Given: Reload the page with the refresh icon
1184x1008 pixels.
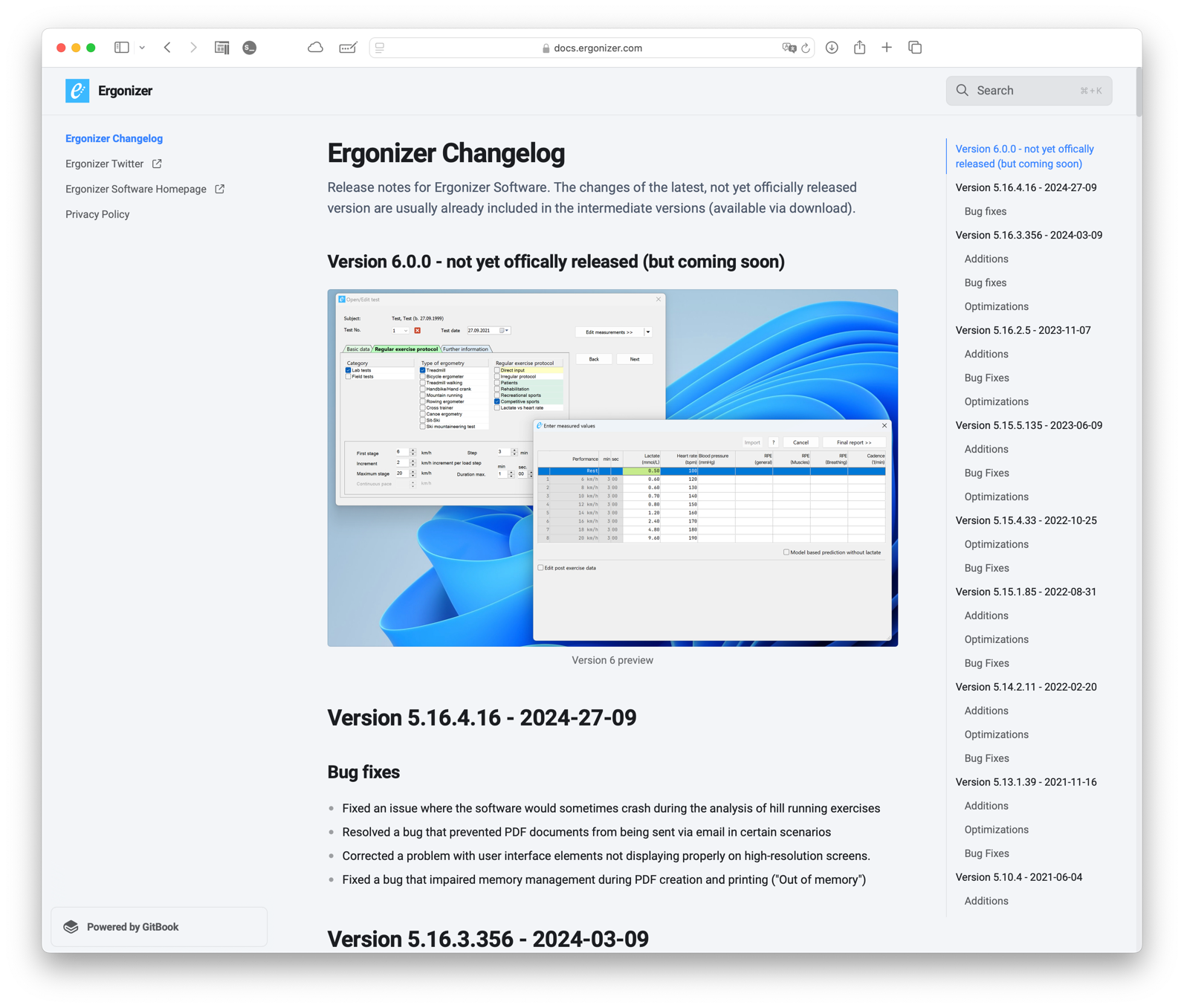Looking at the screenshot, I should pyautogui.click(x=806, y=48).
